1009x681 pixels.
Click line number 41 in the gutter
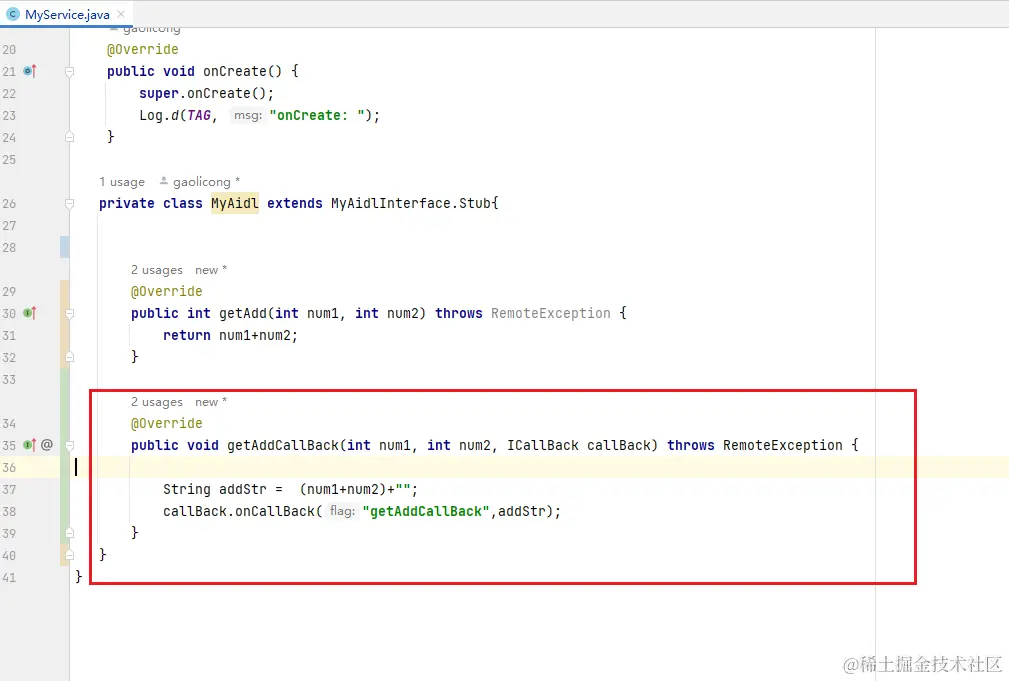click(x=9, y=577)
